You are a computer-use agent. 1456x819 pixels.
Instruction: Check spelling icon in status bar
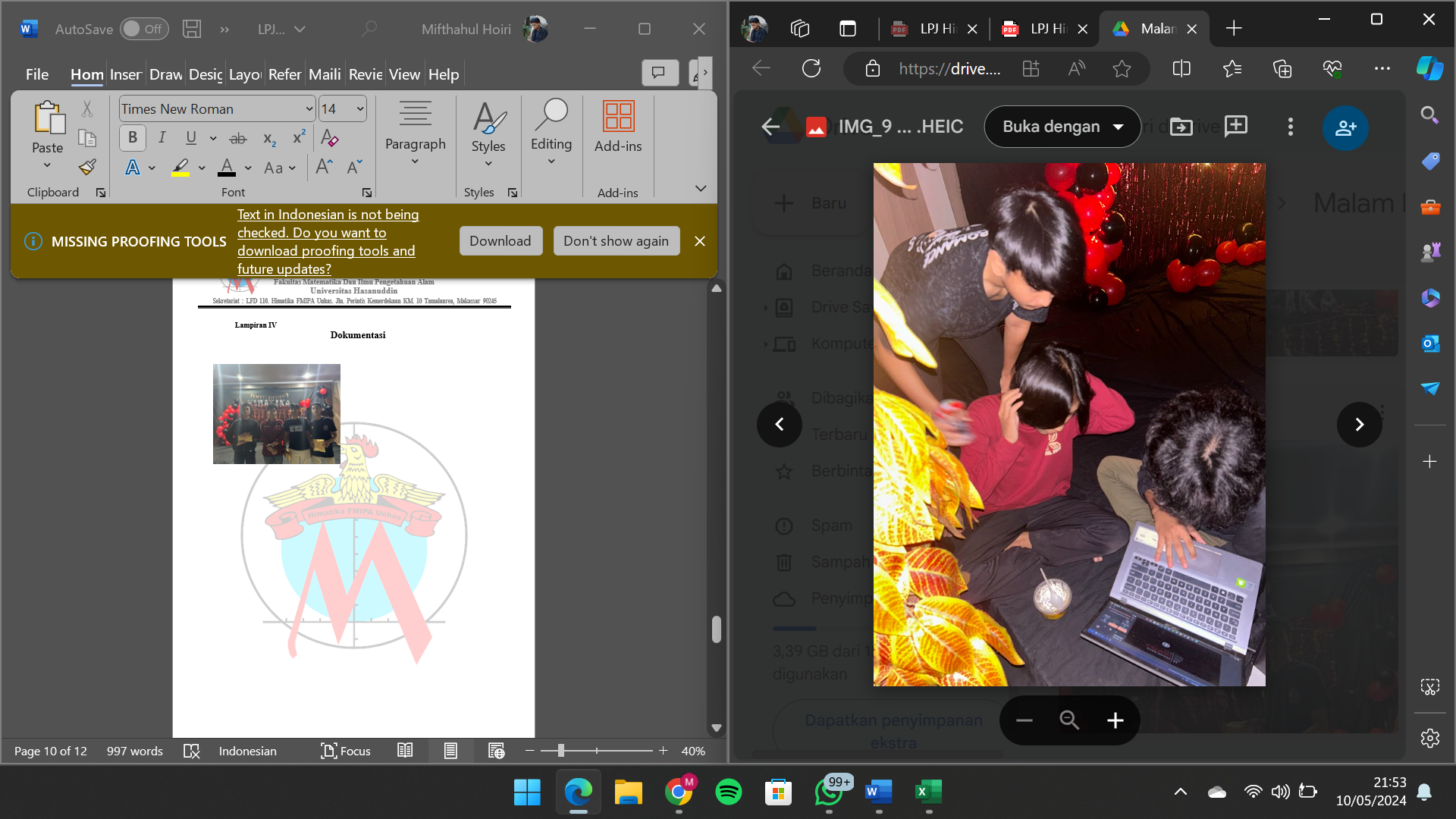point(191,751)
